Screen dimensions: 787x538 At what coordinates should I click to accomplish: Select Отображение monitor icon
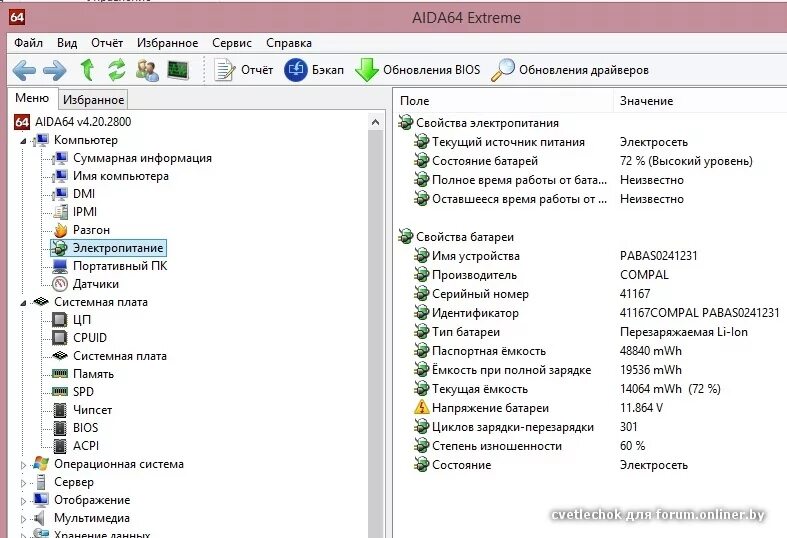point(40,500)
